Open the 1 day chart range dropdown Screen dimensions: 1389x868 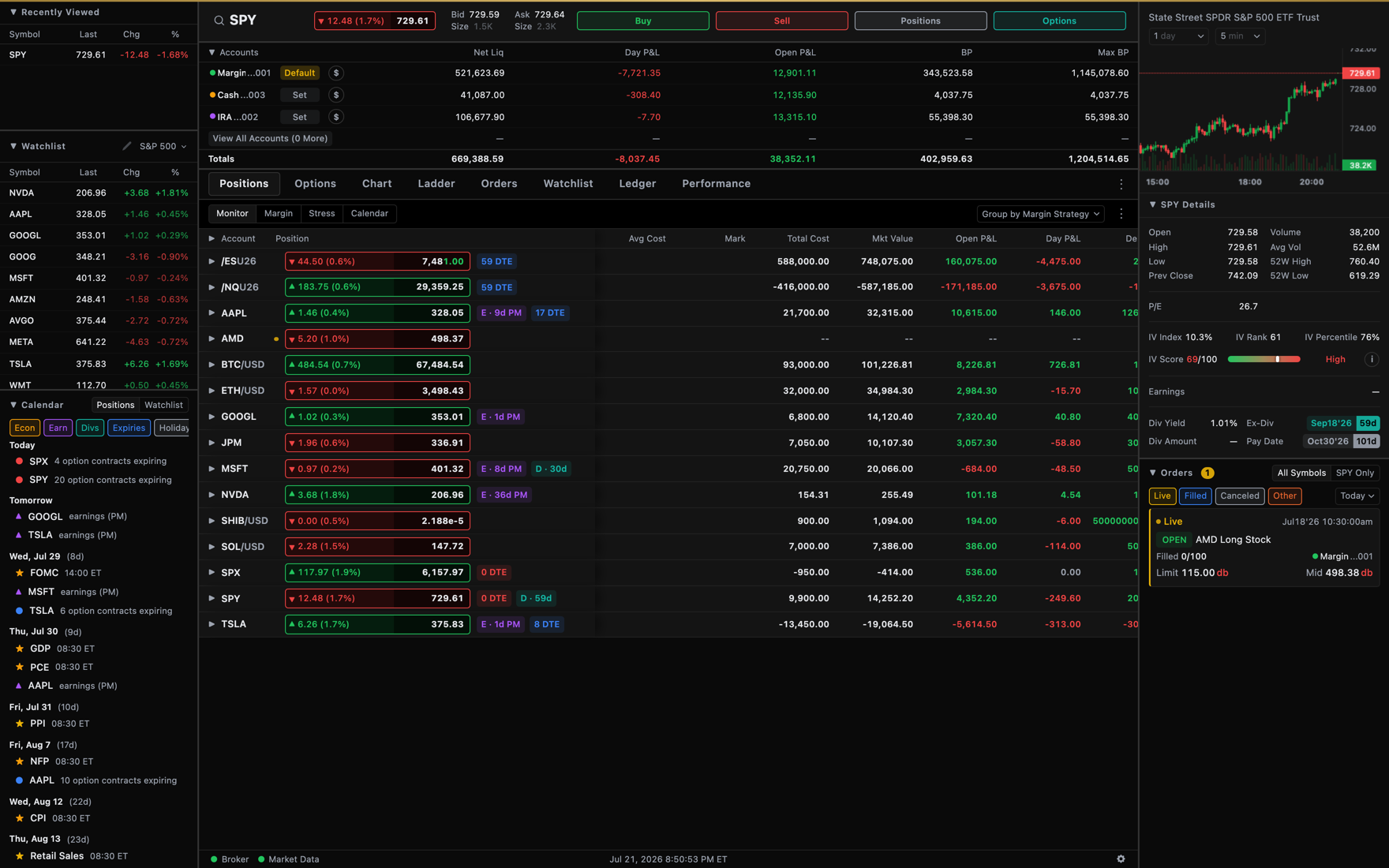coord(1178,36)
